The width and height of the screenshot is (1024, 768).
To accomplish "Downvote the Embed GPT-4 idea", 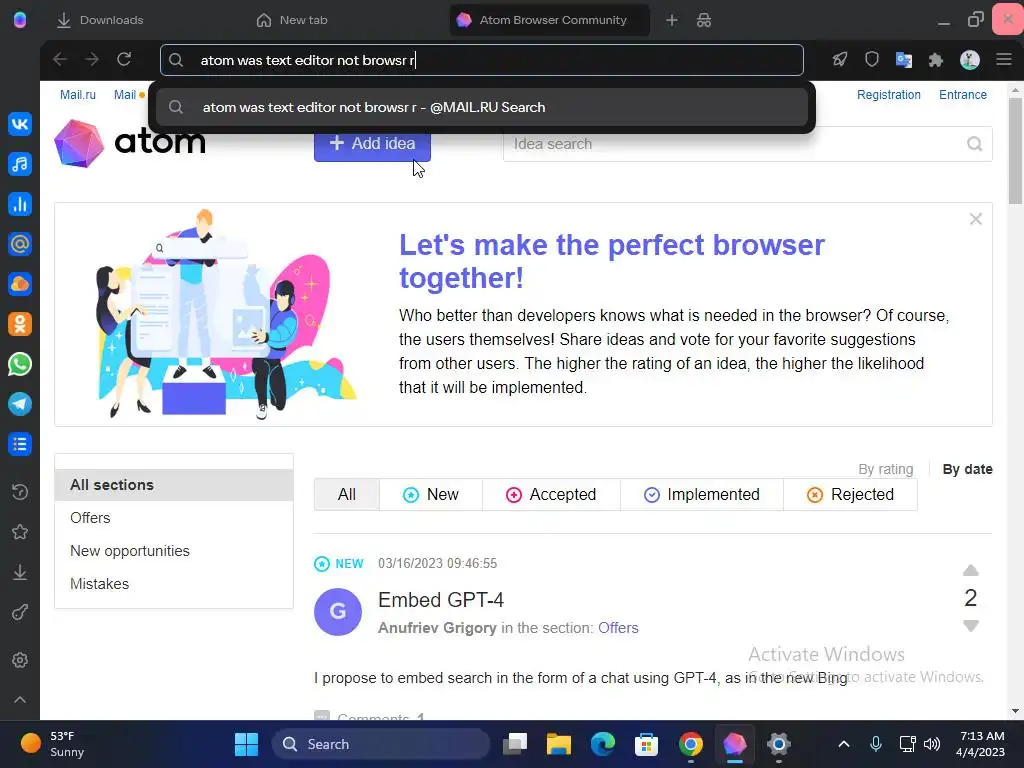I will point(971,626).
